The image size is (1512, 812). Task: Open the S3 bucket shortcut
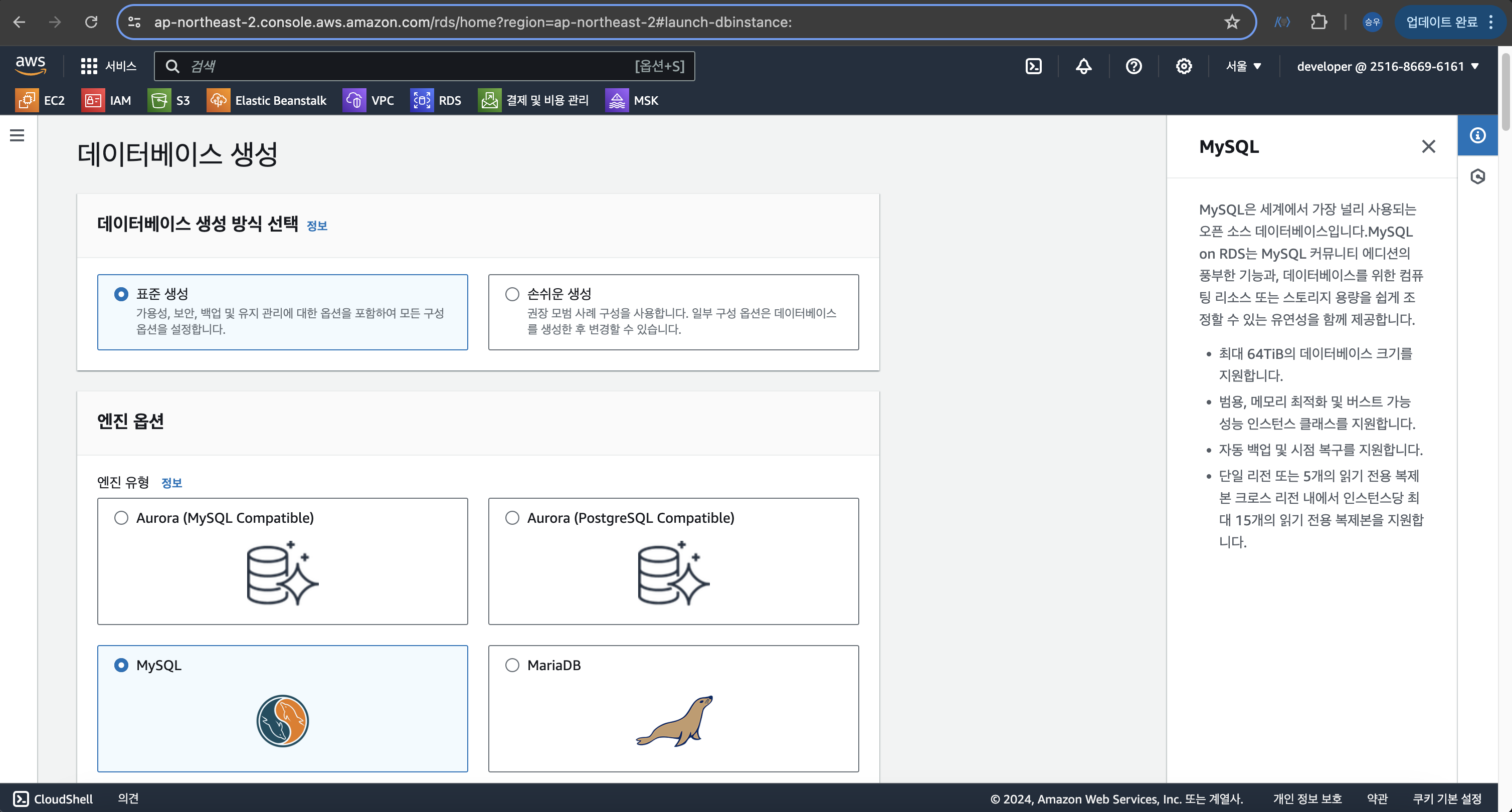[x=169, y=100]
